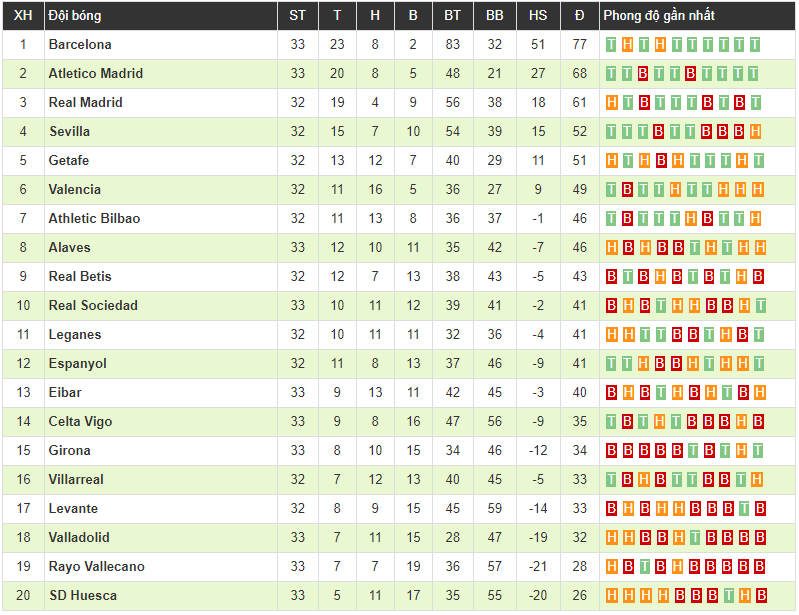This screenshot has height=615, width=799.
Task: Click the 'Phong độ gần nhất' column header
Action: coord(659,16)
